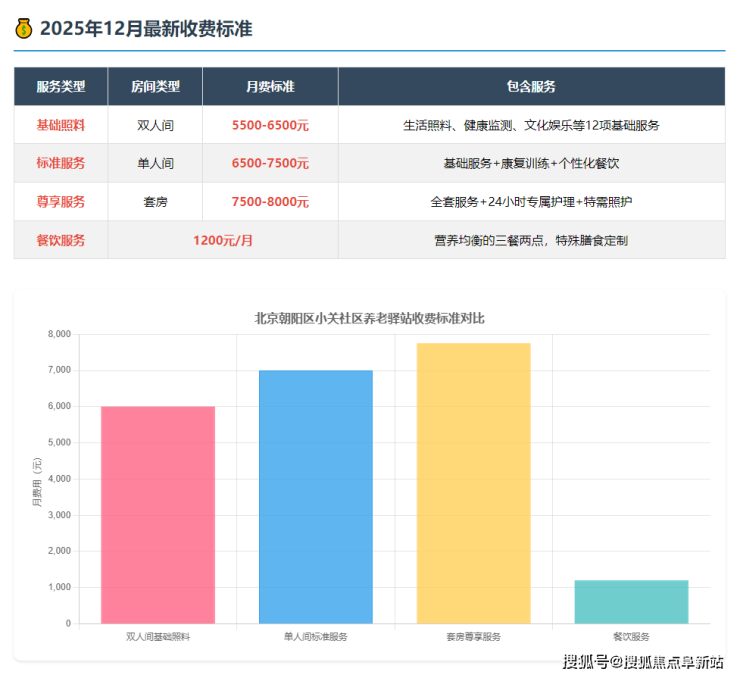Click the 尊享服务 row label
The width and height of the screenshot is (740, 678).
[60, 202]
